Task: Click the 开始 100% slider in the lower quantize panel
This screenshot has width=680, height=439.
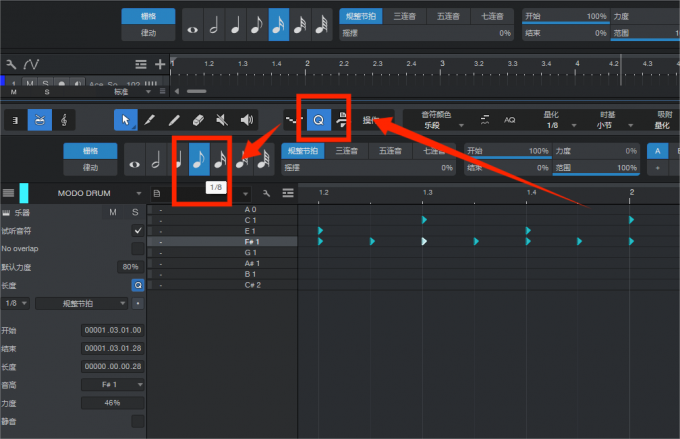Action: coord(508,151)
